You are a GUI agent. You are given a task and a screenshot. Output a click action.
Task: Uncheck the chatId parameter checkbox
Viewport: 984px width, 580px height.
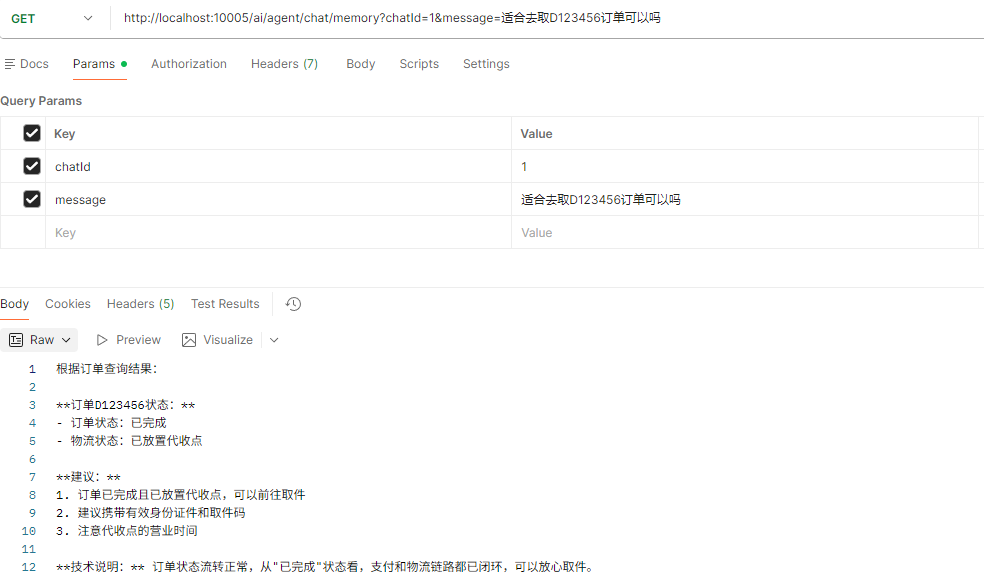pyautogui.click(x=32, y=166)
